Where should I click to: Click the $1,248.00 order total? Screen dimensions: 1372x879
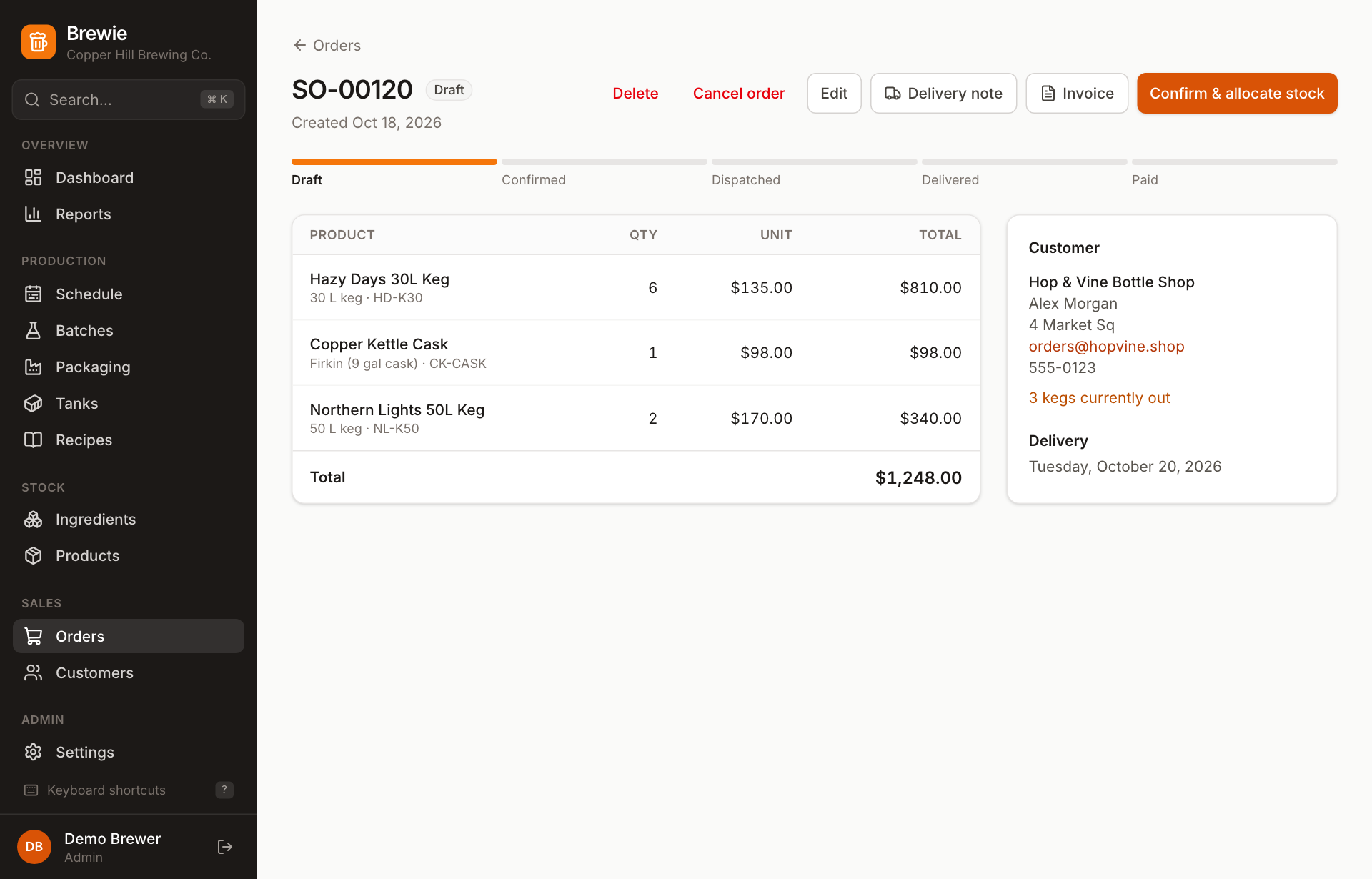pyautogui.click(x=918, y=477)
